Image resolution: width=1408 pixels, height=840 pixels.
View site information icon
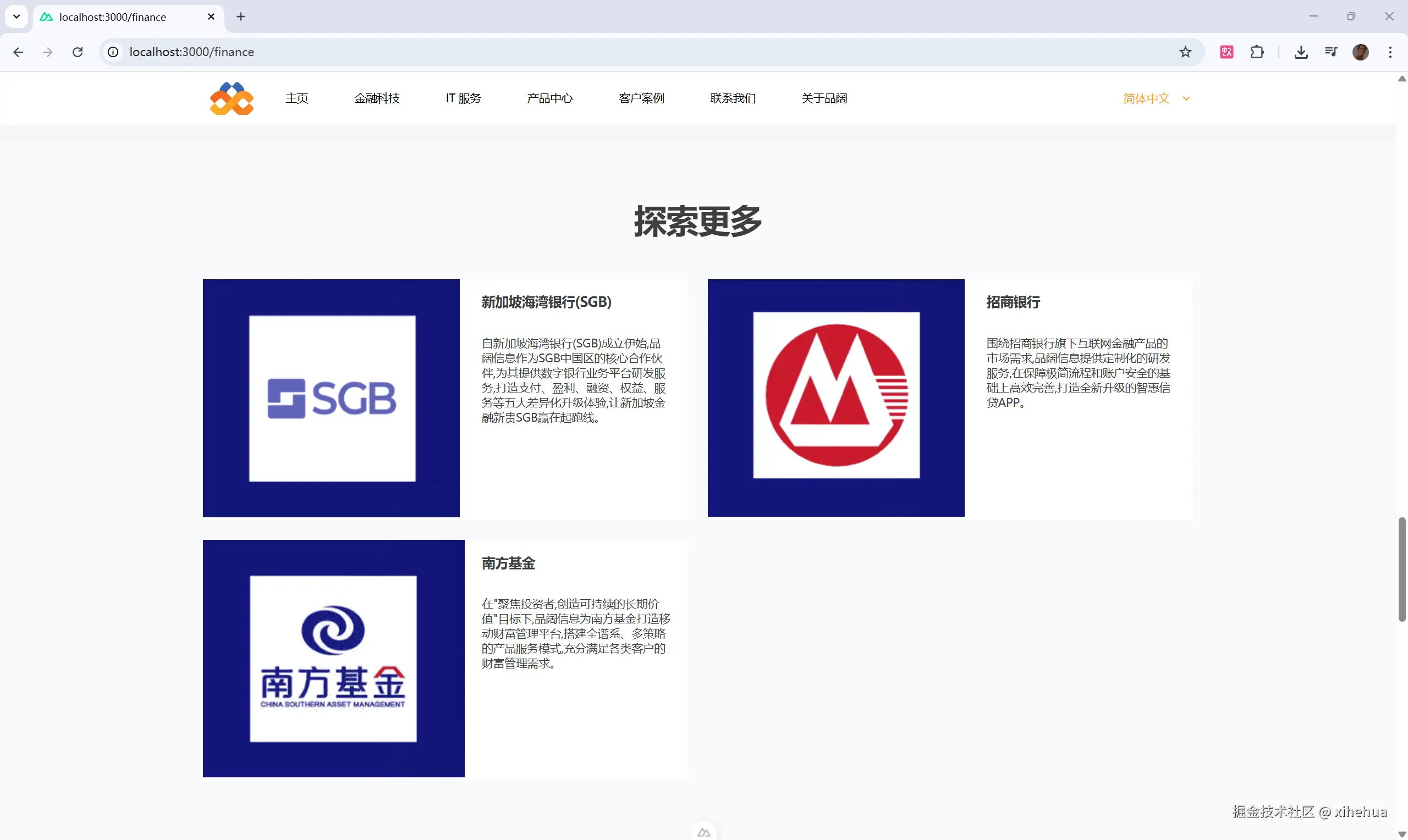coord(113,52)
